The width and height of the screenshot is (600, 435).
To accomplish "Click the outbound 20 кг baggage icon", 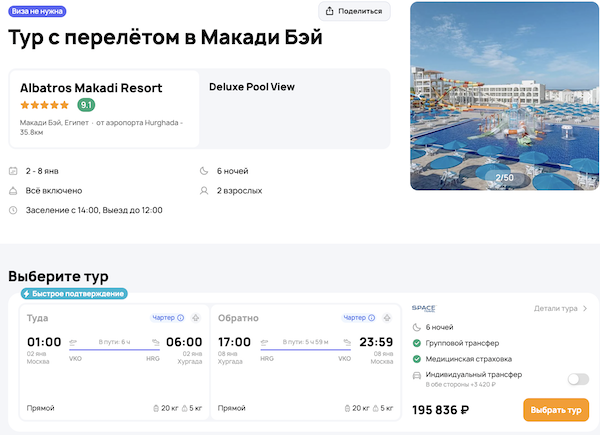I will point(154,408).
